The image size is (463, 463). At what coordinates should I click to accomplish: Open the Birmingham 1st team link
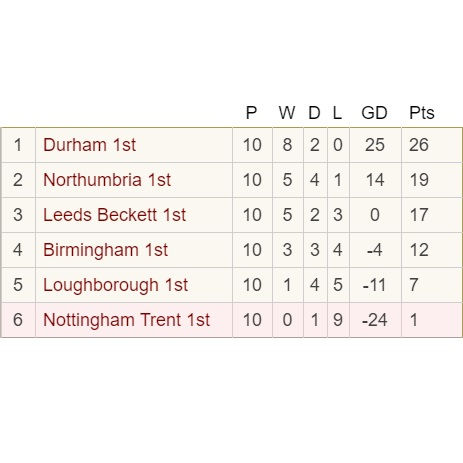[x=105, y=250]
